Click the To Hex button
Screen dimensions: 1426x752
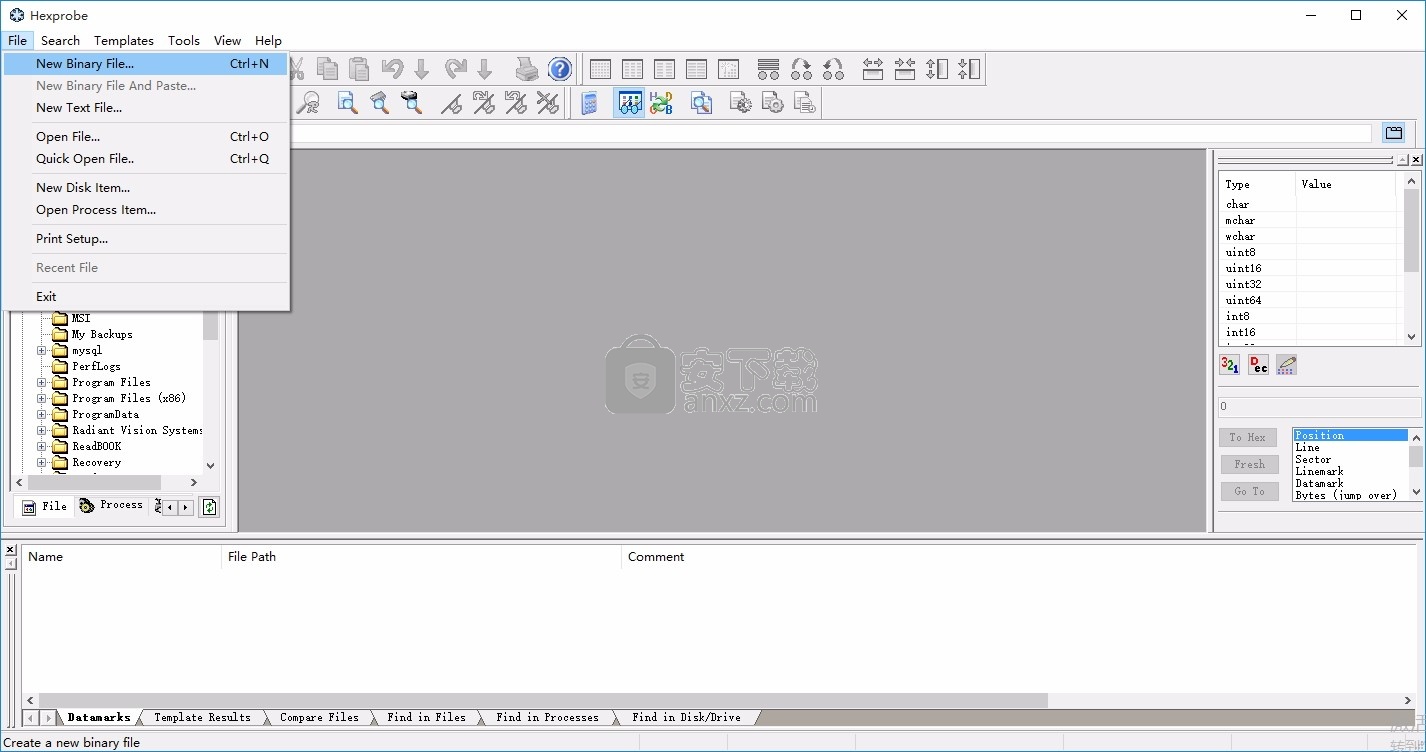coord(1248,438)
